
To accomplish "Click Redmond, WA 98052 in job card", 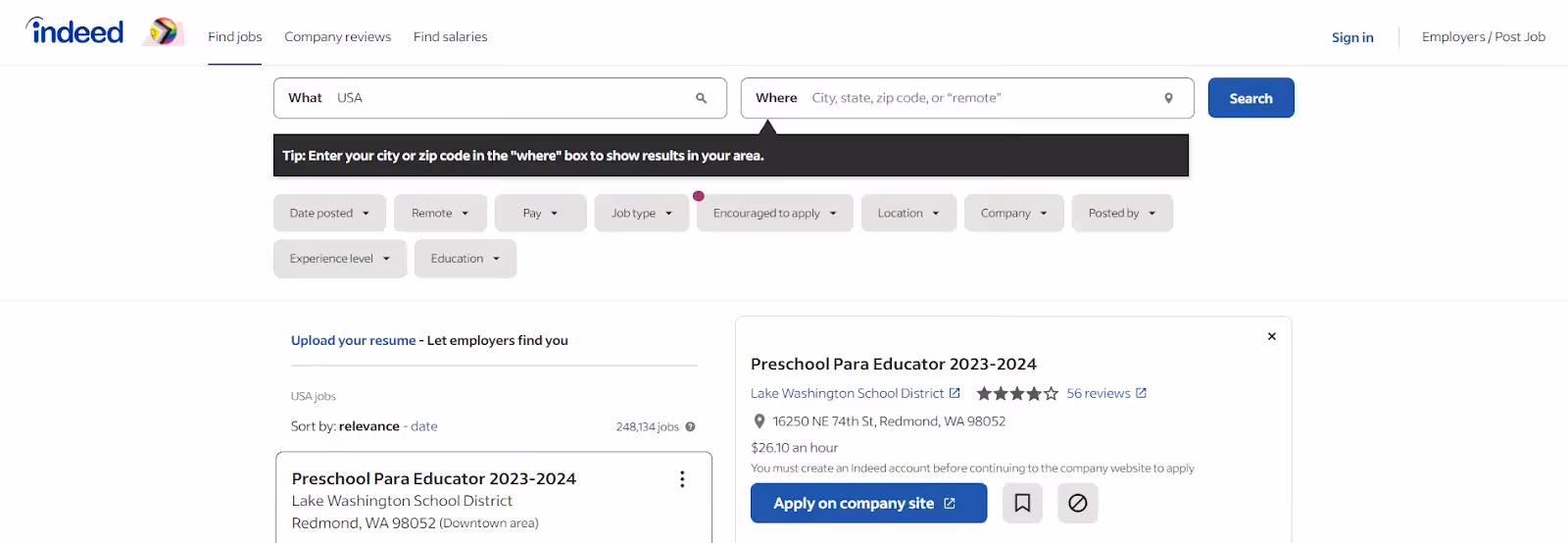I will (364, 523).
